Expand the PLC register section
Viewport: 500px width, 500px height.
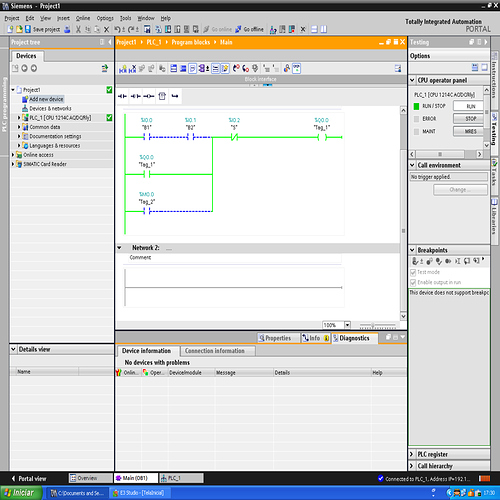click(412, 454)
